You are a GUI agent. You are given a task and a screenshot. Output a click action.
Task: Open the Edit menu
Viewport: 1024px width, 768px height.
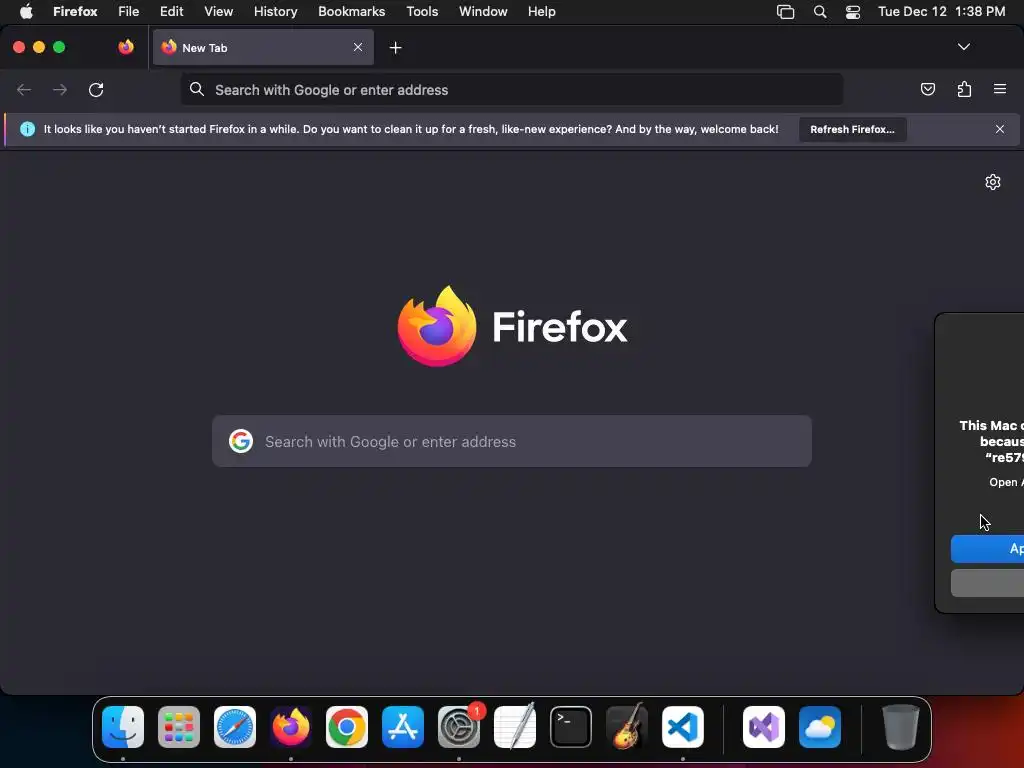[172, 11]
